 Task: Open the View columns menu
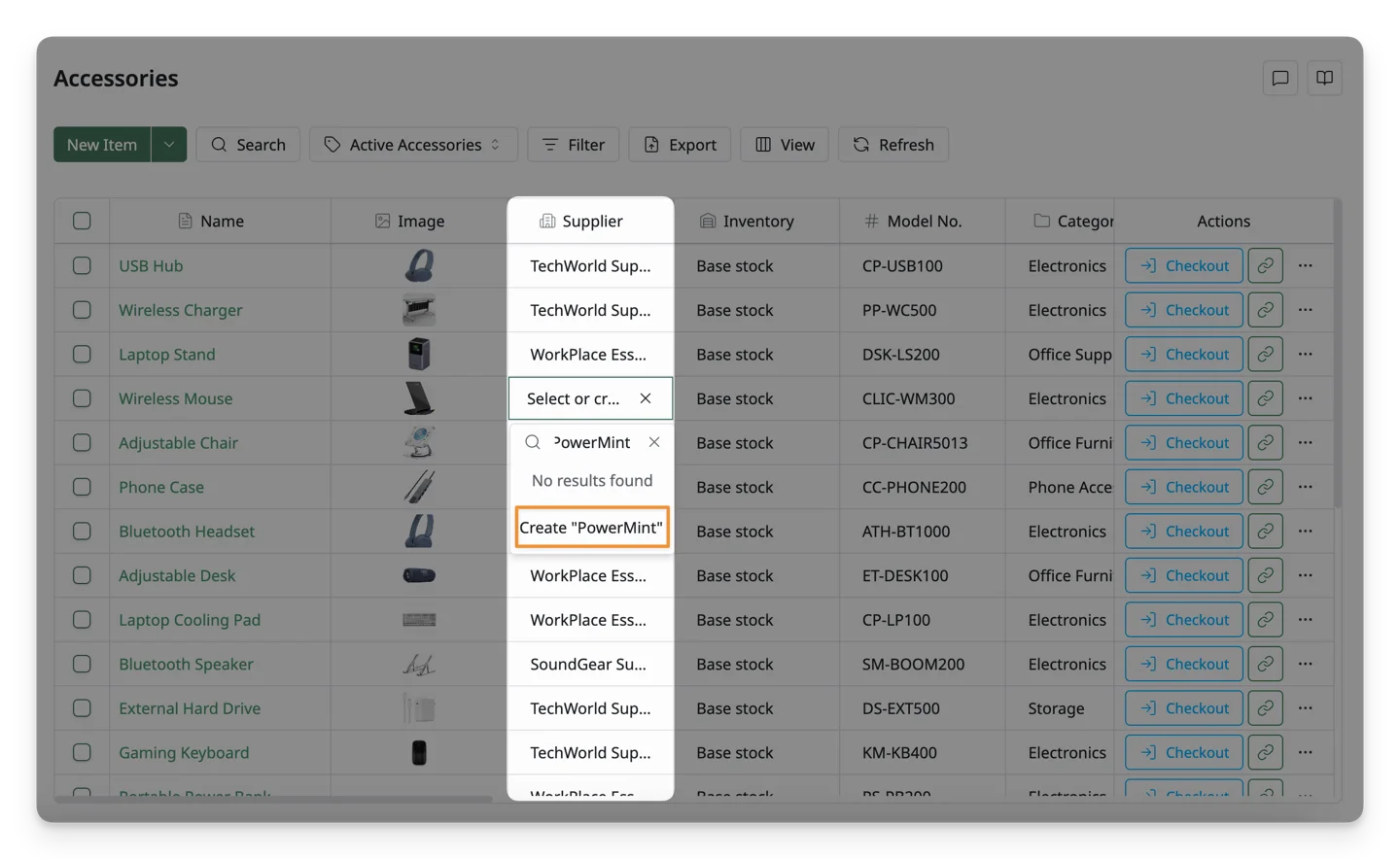[x=785, y=145]
